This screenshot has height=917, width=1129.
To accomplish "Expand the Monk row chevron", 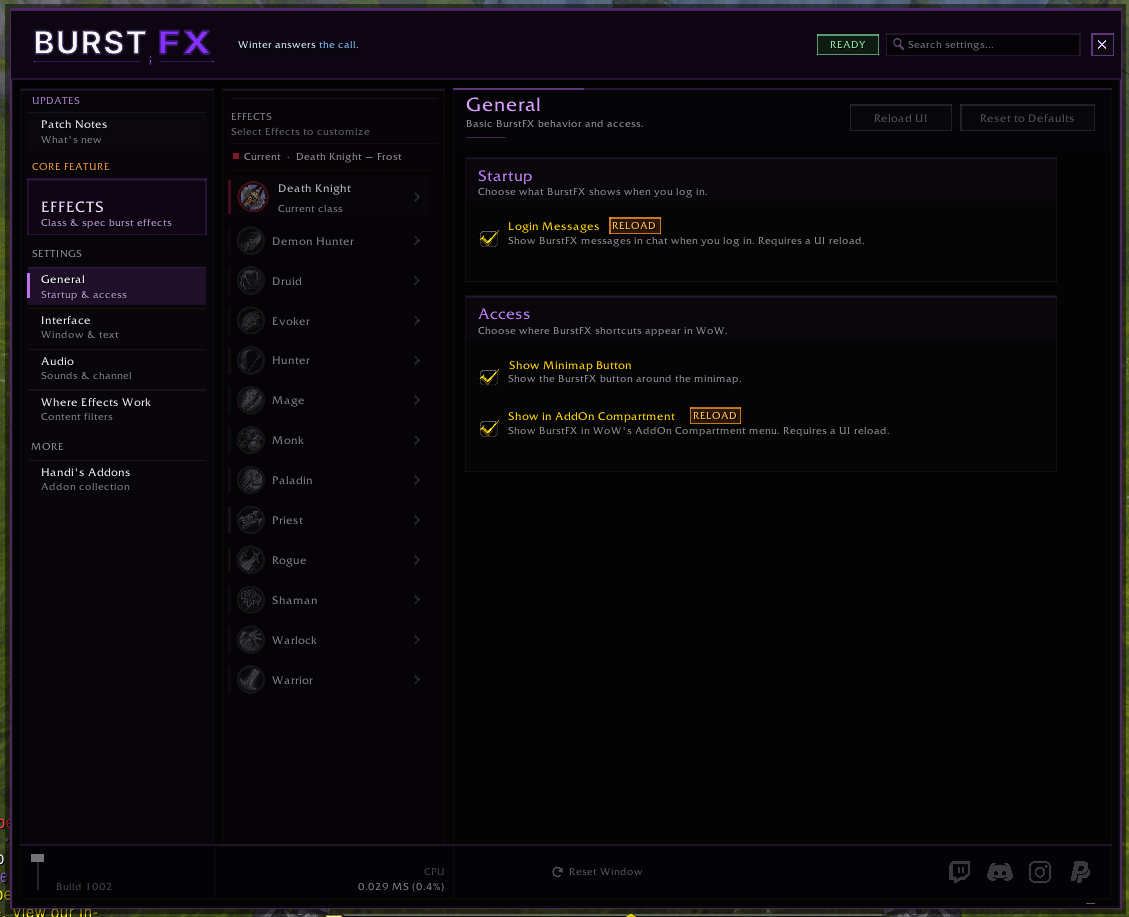I will point(417,441).
